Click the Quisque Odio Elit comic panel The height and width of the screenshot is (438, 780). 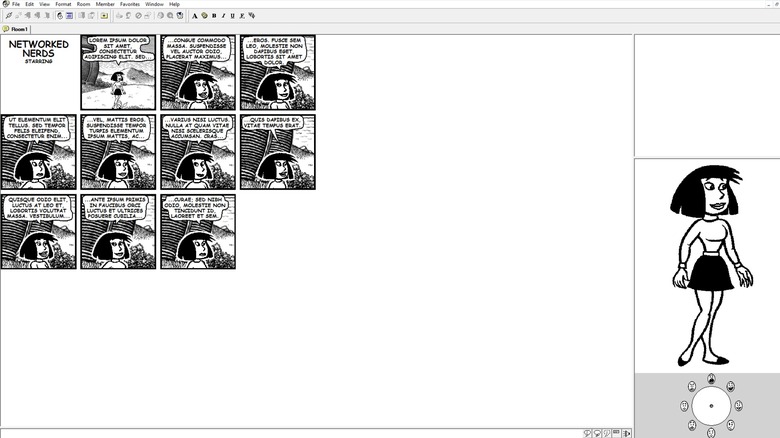click(39, 231)
